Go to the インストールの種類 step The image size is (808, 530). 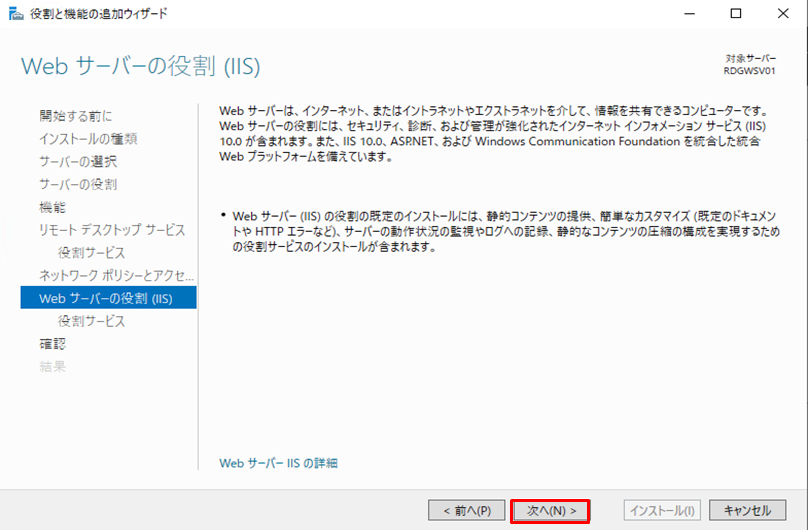[88, 138]
